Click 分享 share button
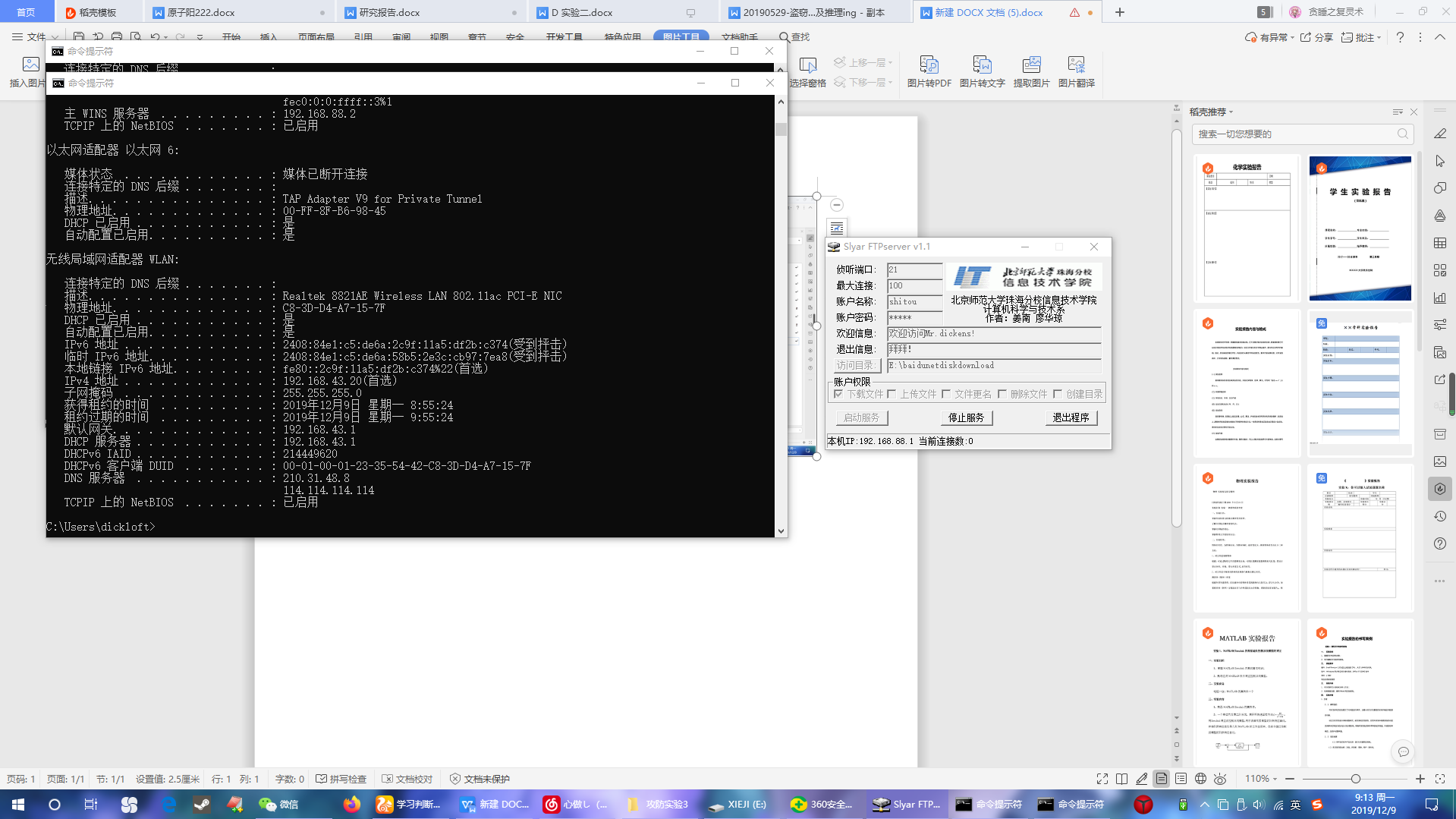1456x819 pixels. (x=1316, y=36)
